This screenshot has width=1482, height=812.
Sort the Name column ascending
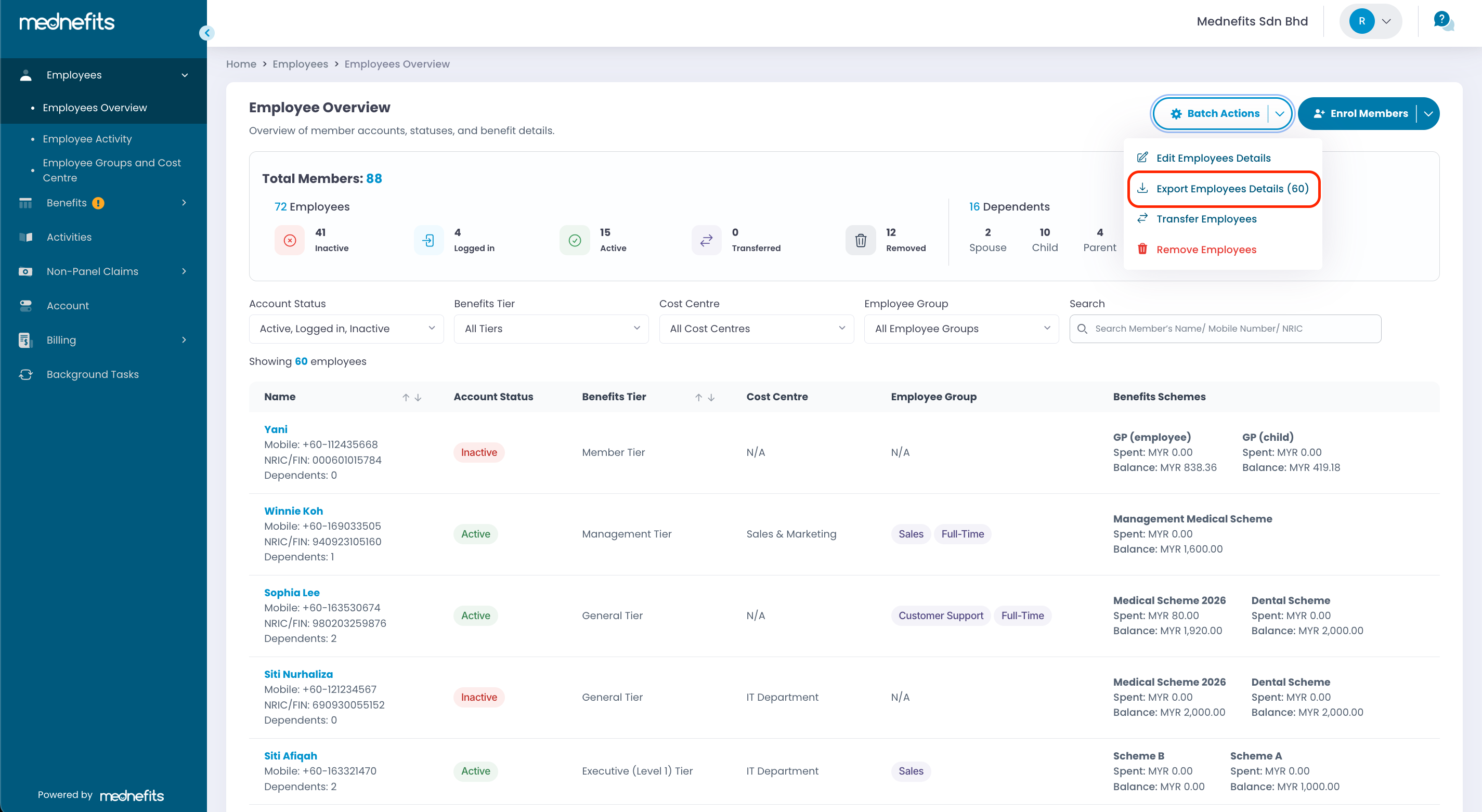pyautogui.click(x=406, y=397)
